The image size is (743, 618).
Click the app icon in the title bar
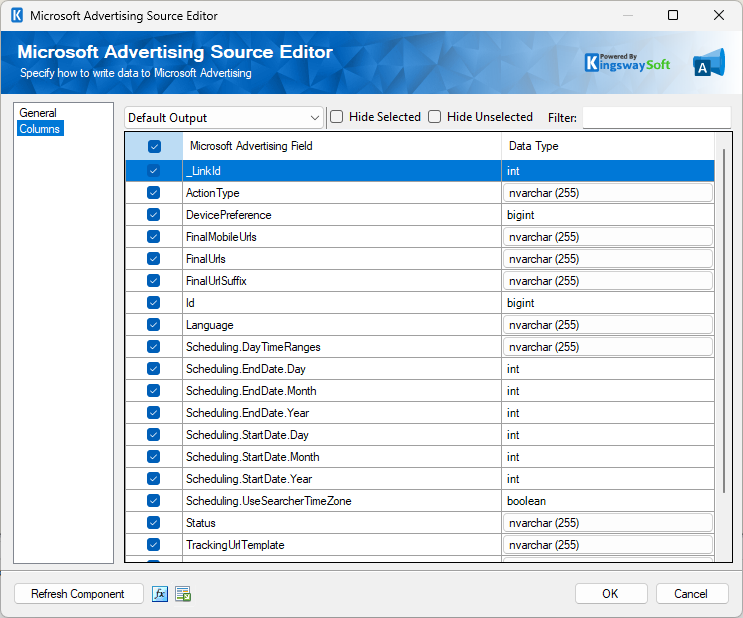(x=16, y=16)
